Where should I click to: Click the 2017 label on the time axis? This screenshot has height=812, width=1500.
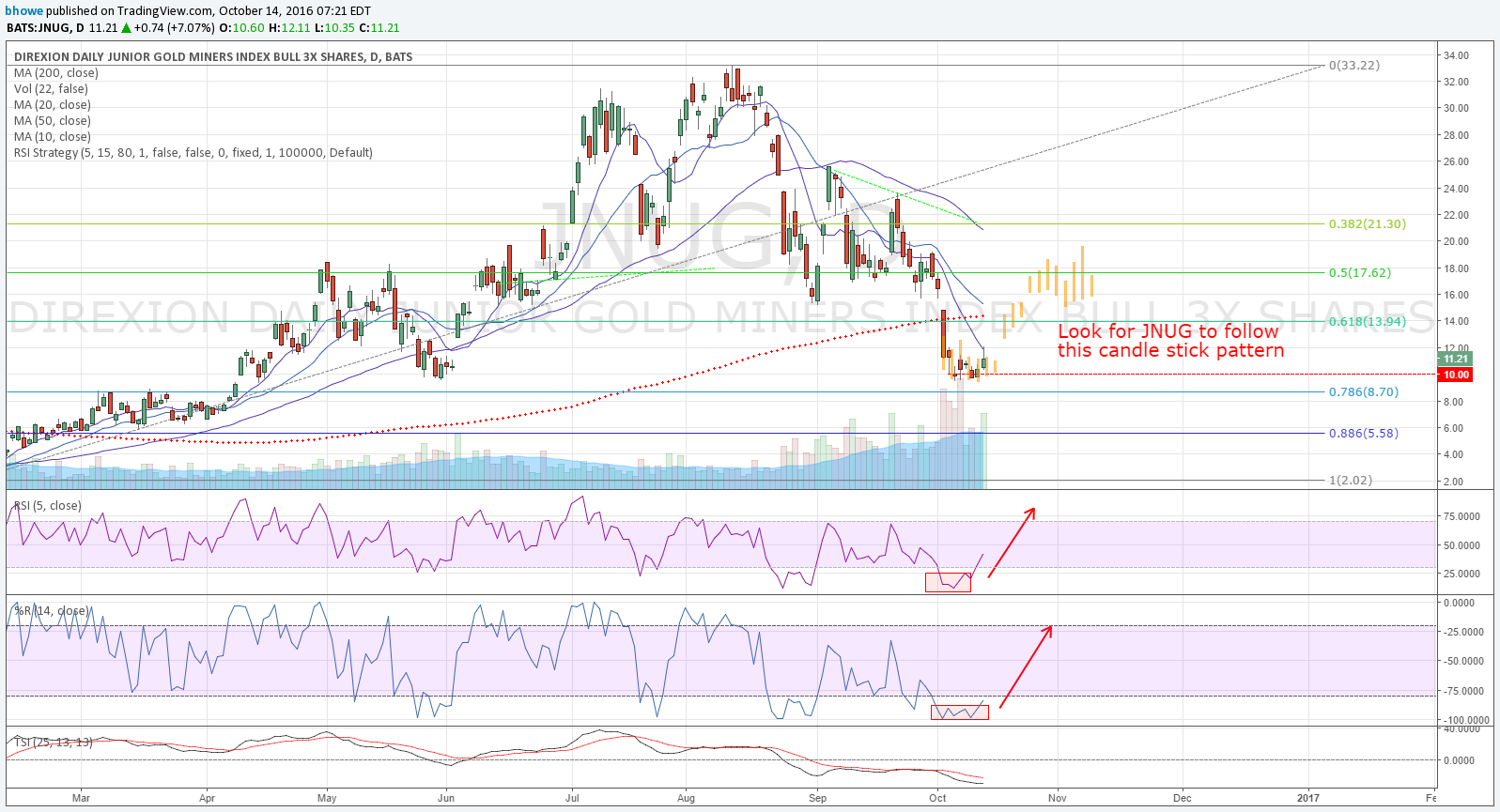[x=1307, y=799]
